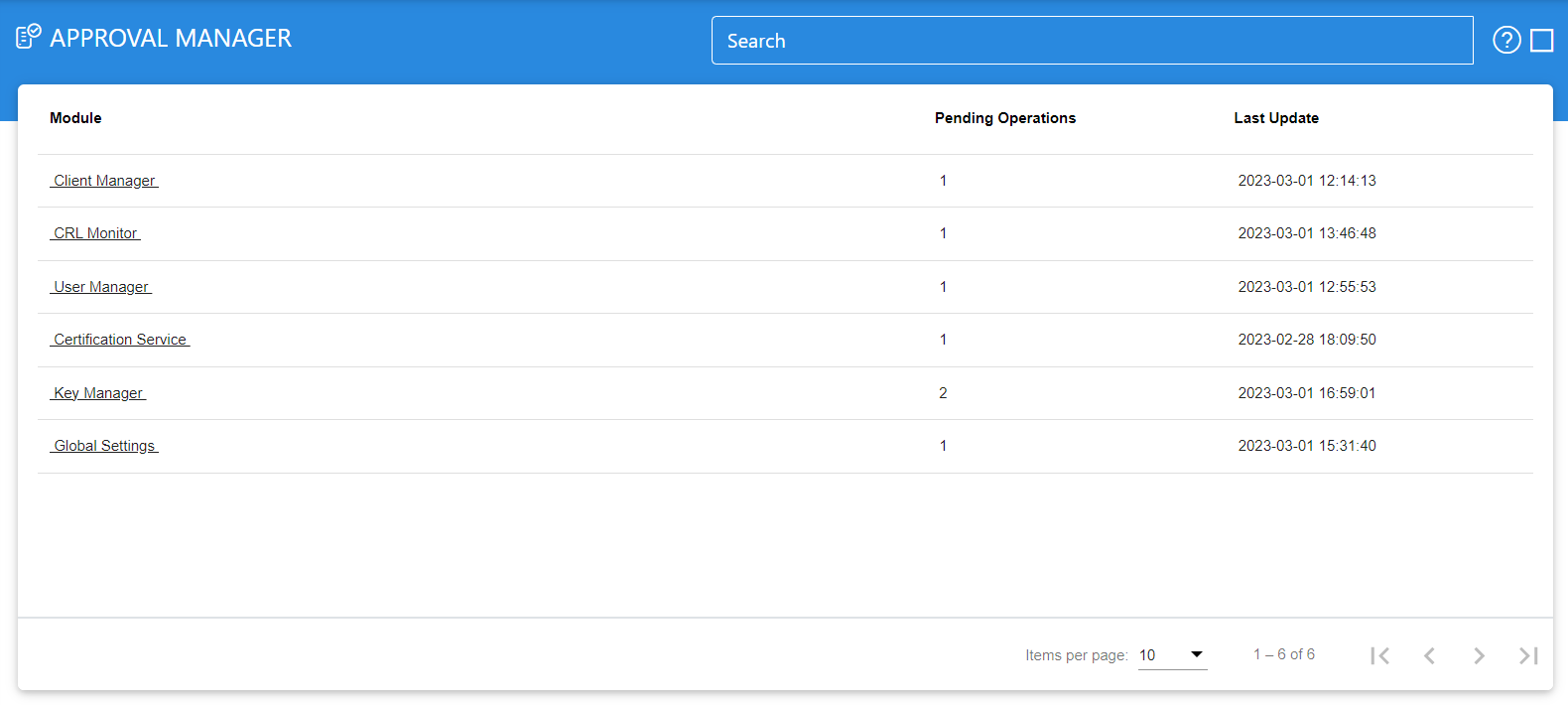Jump to last page of results

[x=1528, y=655]
